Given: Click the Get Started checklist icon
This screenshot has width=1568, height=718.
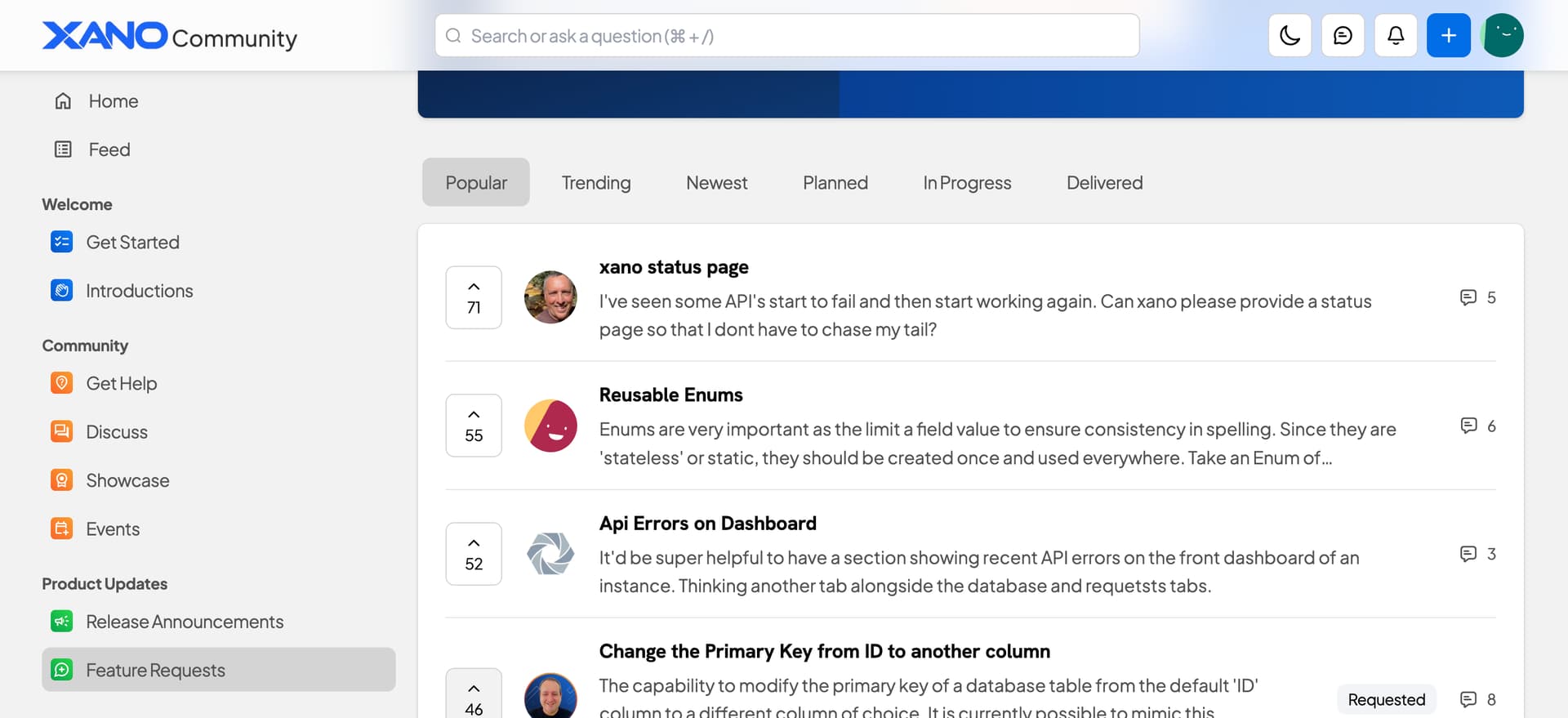Looking at the screenshot, I should [x=61, y=243].
